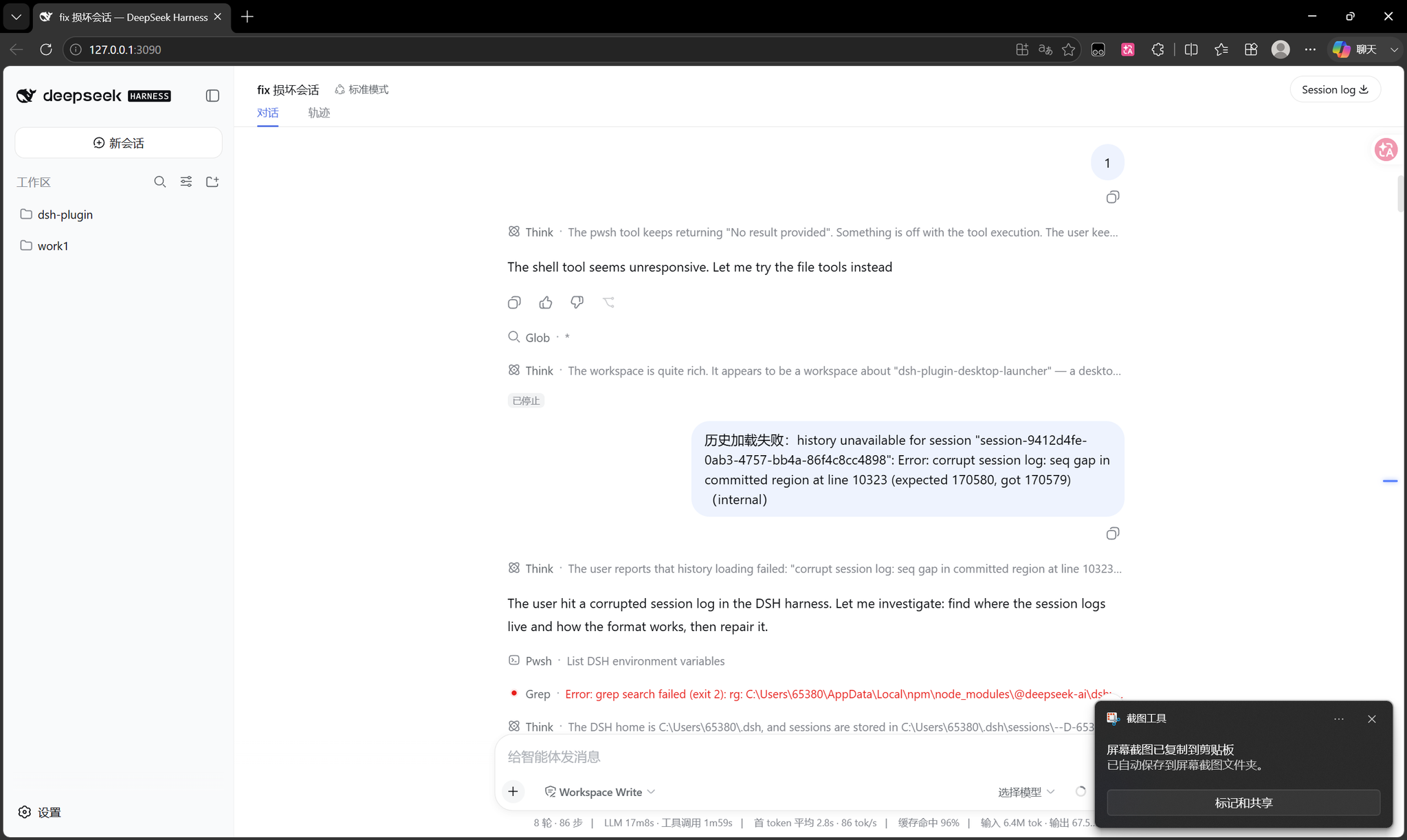Open the browser collections icon
The image size is (1407, 840).
point(1251,49)
